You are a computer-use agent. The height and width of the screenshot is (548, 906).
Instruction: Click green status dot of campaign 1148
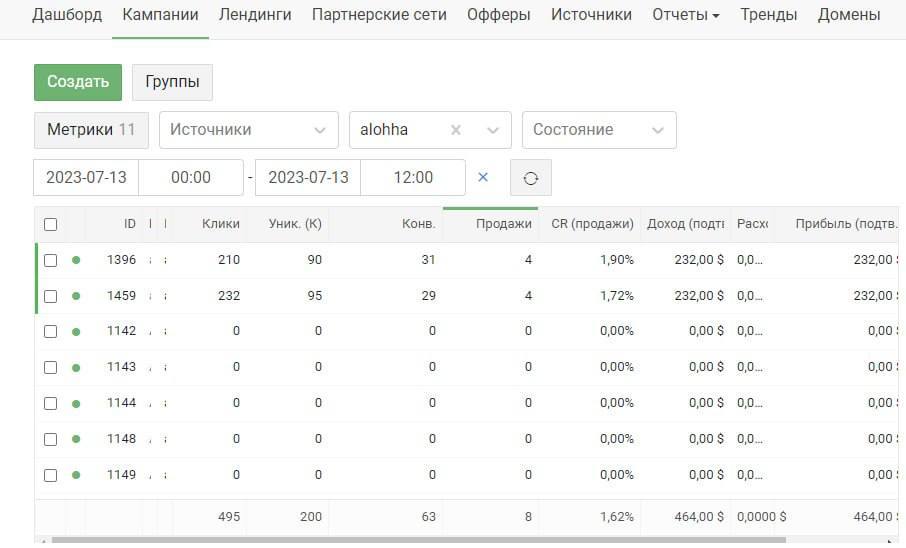click(76, 439)
